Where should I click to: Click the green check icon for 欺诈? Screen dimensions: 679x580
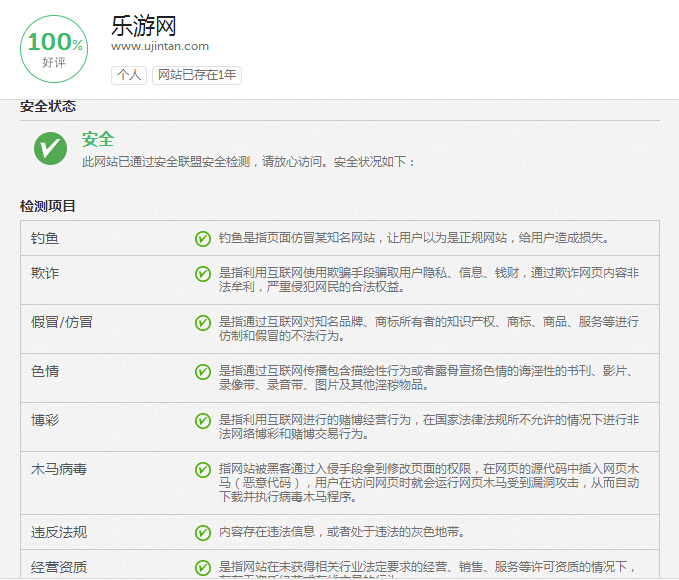coord(203,273)
